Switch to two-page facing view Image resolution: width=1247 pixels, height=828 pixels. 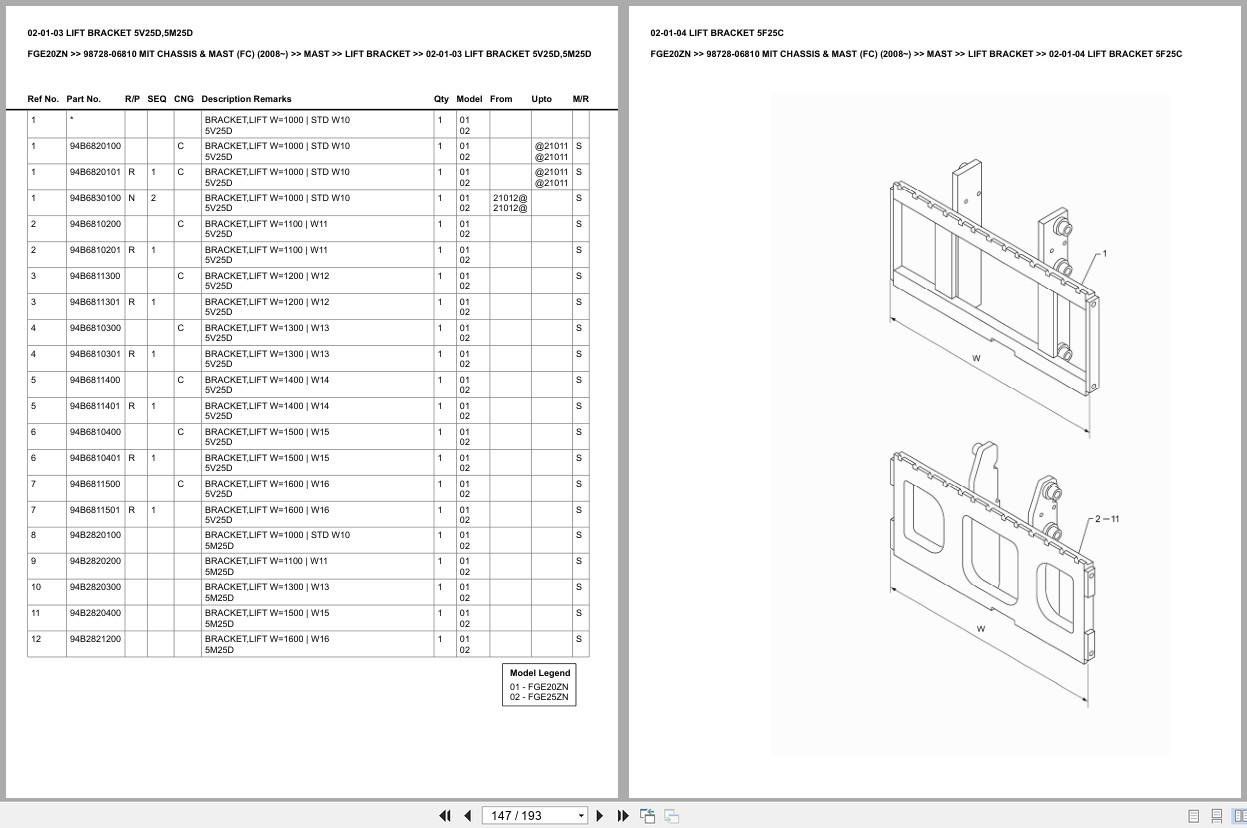(1238, 816)
